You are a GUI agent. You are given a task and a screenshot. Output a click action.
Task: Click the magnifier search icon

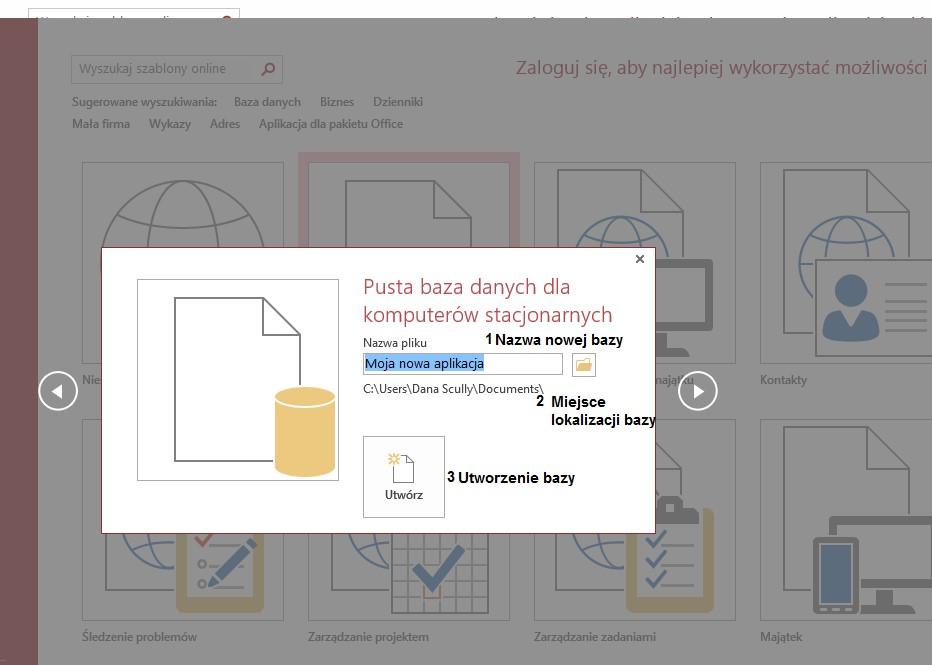269,69
